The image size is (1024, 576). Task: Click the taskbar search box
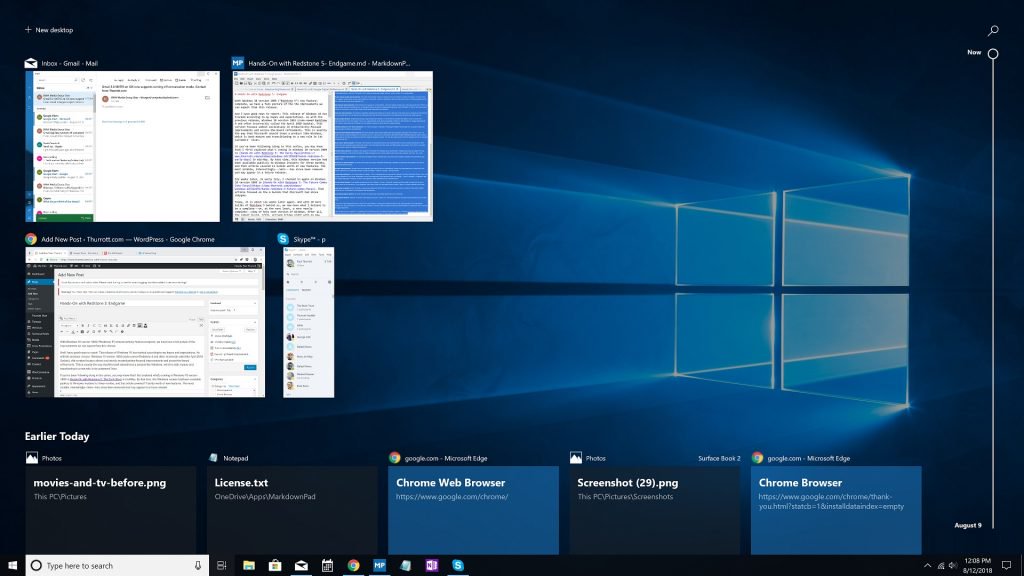[x=110, y=565]
